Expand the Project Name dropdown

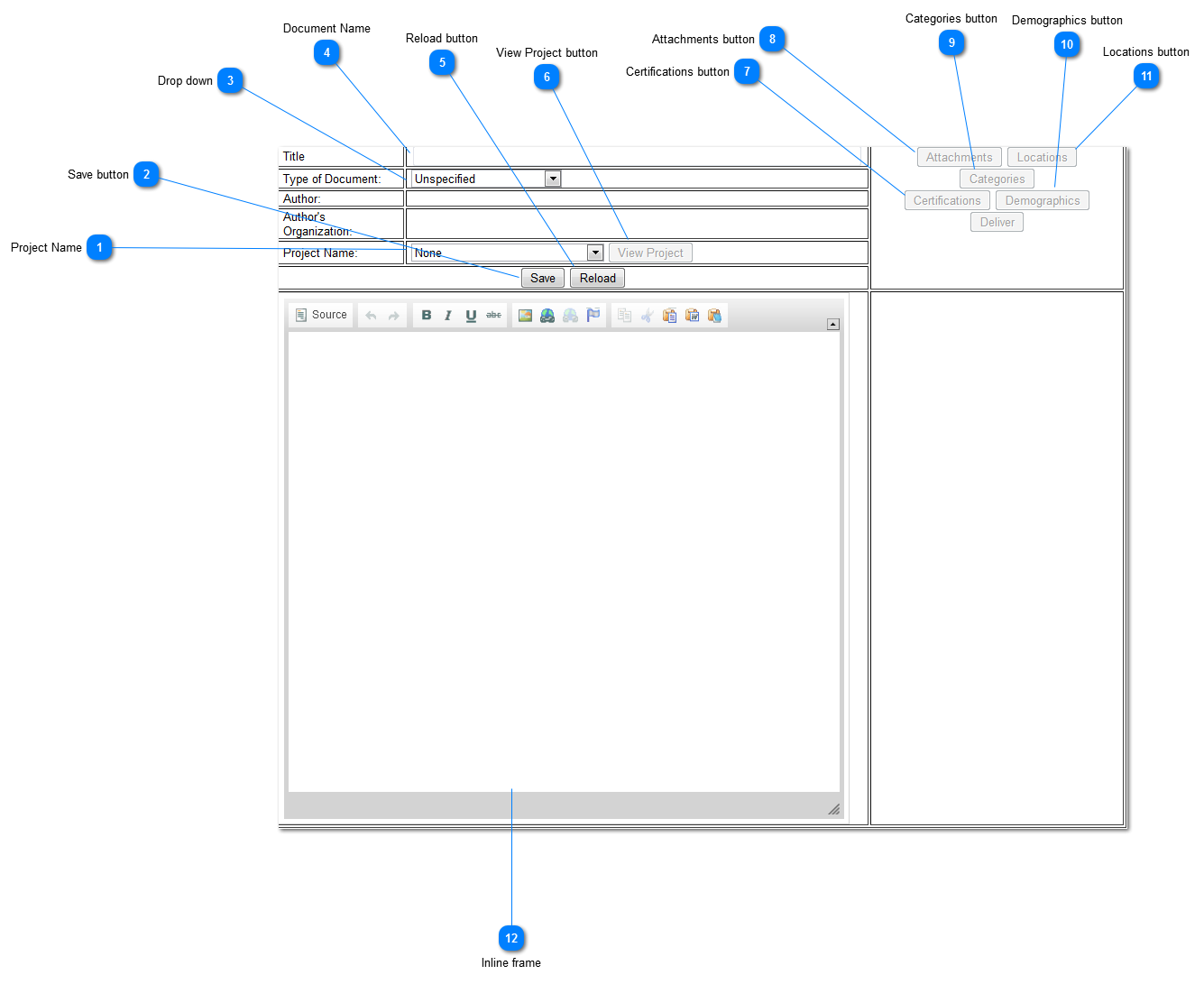click(x=595, y=253)
